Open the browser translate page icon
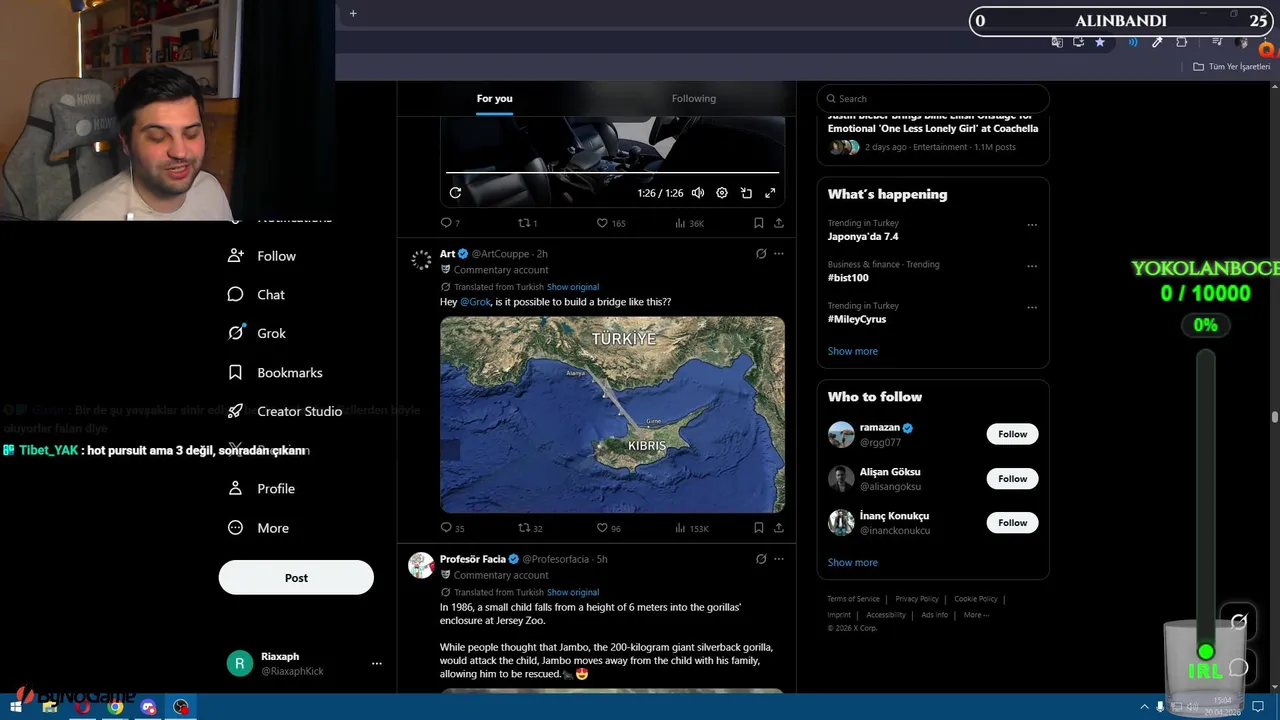Image resolution: width=1280 pixels, height=720 pixels. point(1057,42)
